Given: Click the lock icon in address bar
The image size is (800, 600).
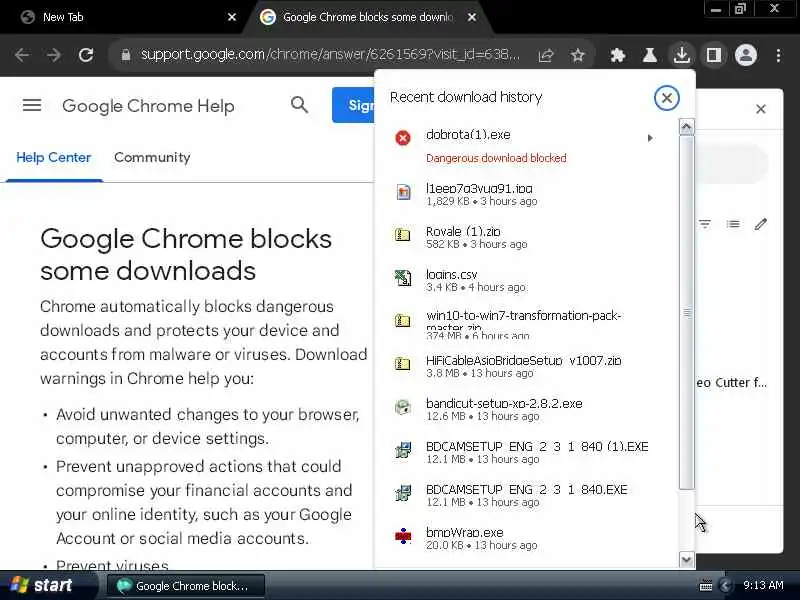Looking at the screenshot, I should pos(126,55).
